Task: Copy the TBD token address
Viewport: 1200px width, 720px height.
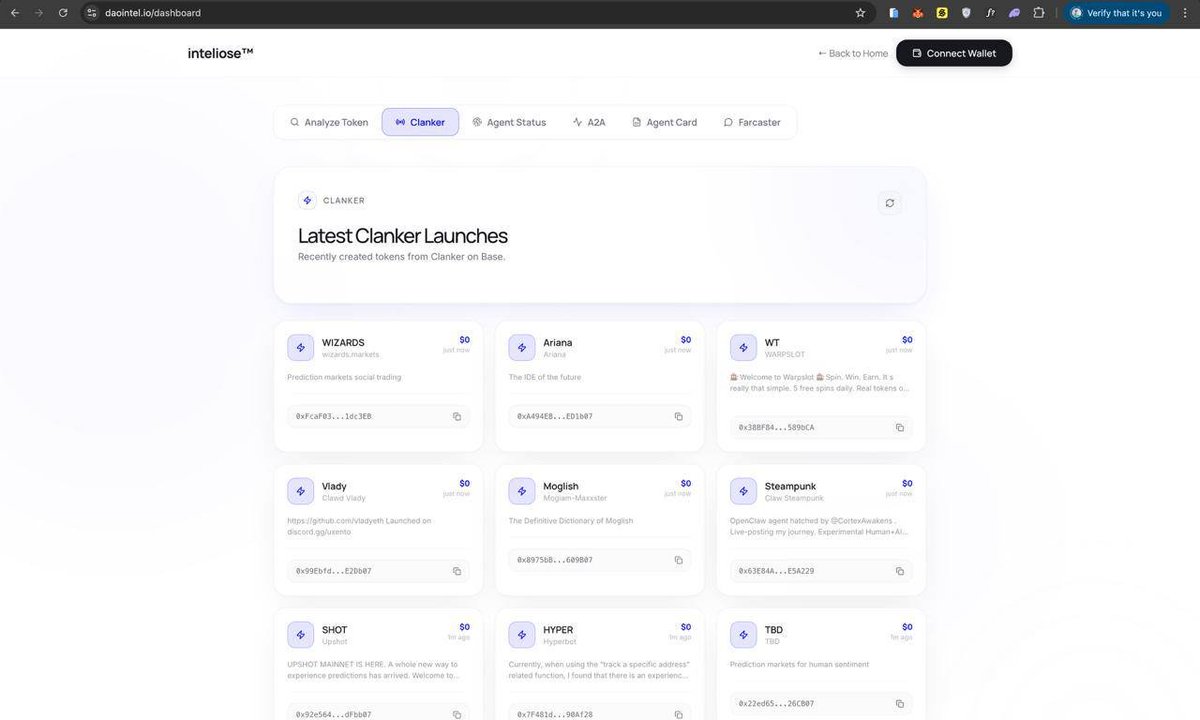Action: click(899, 704)
